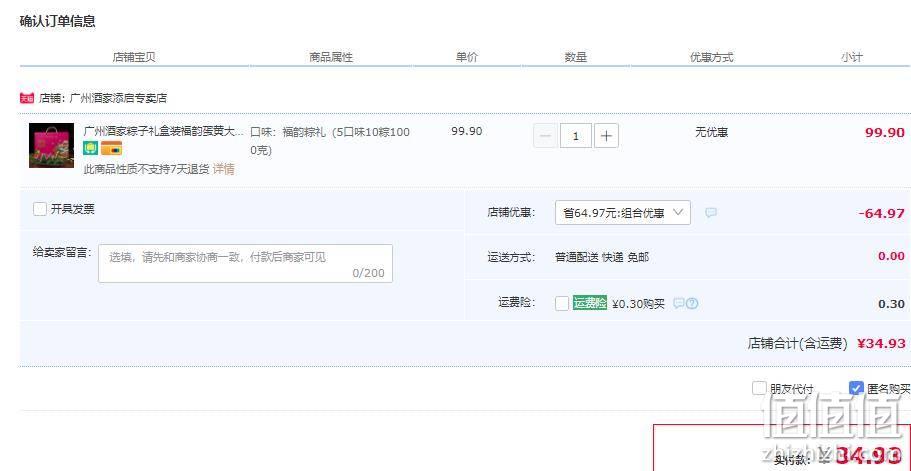911x471 pixels.
Task: Click the green service badge under product title
Action: (90, 148)
